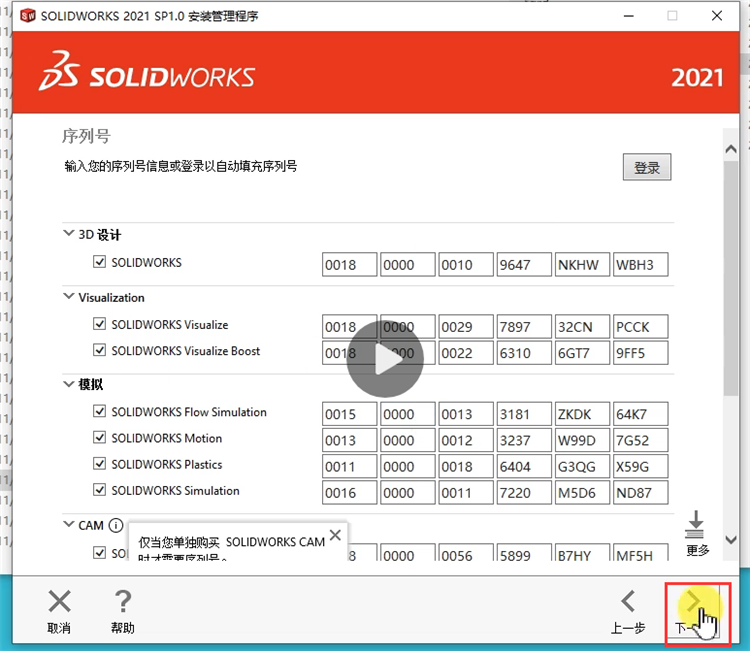750x651 pixels.
Task: Click Motion serial field 3237
Action: [524, 440]
